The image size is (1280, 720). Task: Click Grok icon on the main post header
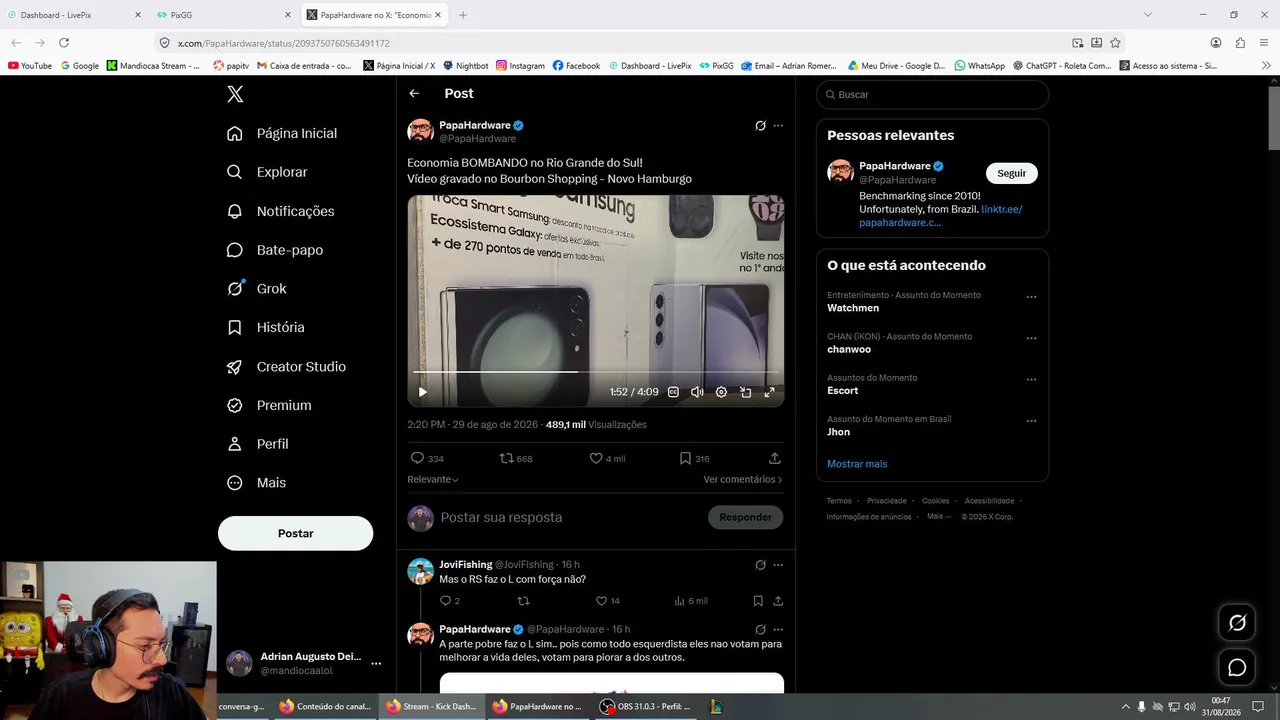point(760,126)
